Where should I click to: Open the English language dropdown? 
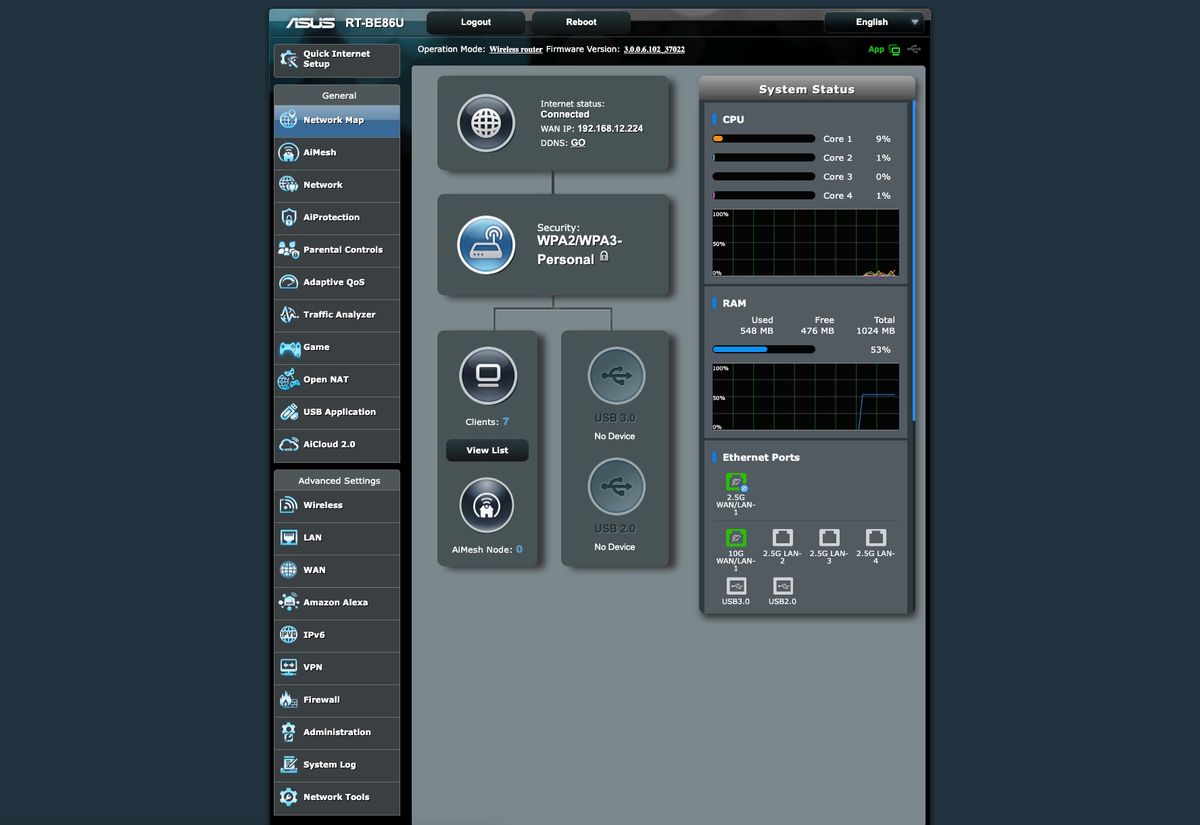click(x=874, y=22)
